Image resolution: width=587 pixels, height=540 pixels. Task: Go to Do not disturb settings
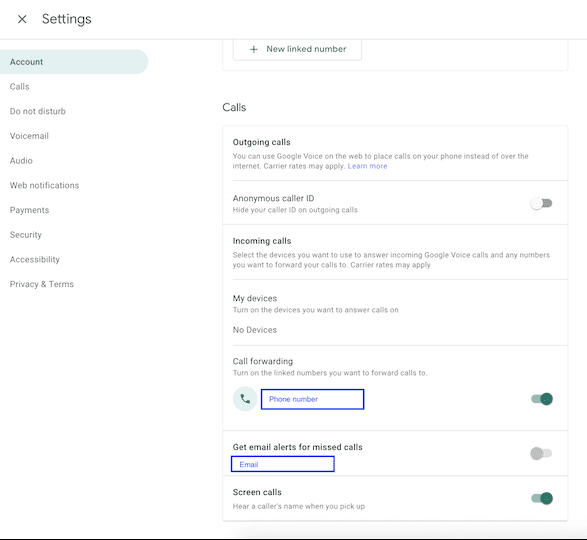coord(38,111)
